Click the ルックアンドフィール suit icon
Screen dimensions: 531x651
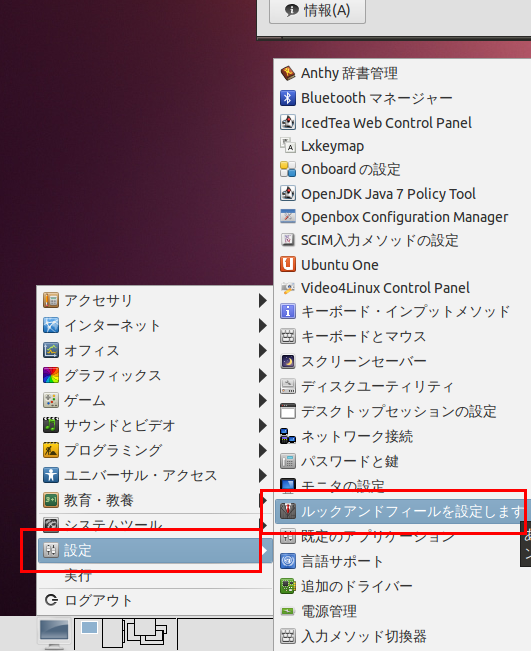(288, 512)
